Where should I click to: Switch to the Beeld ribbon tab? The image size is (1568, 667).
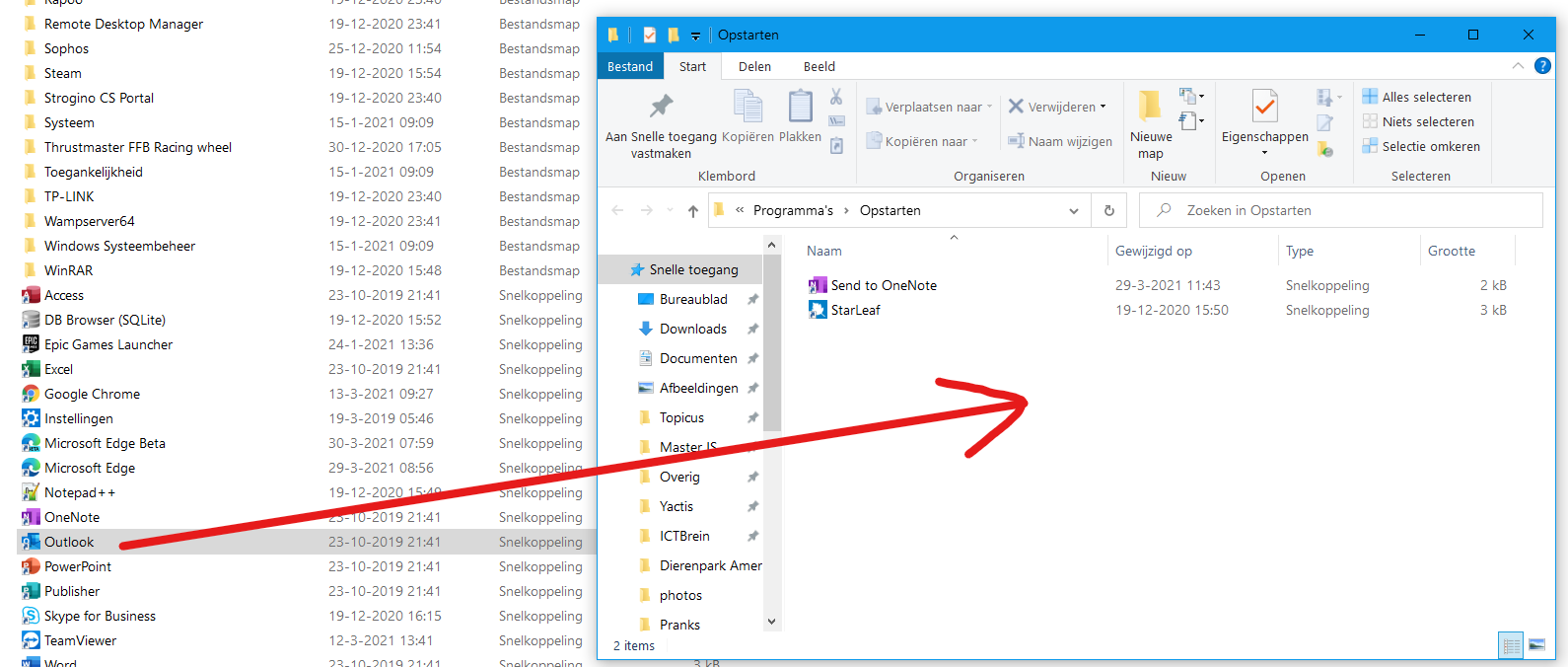click(819, 66)
